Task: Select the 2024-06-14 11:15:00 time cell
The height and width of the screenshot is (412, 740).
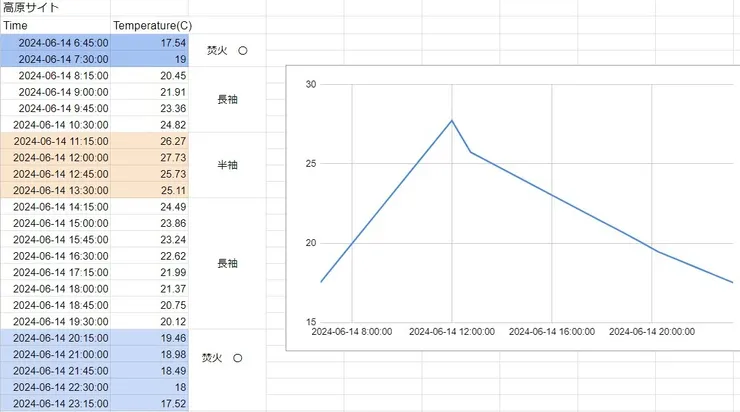Action: 55,141
